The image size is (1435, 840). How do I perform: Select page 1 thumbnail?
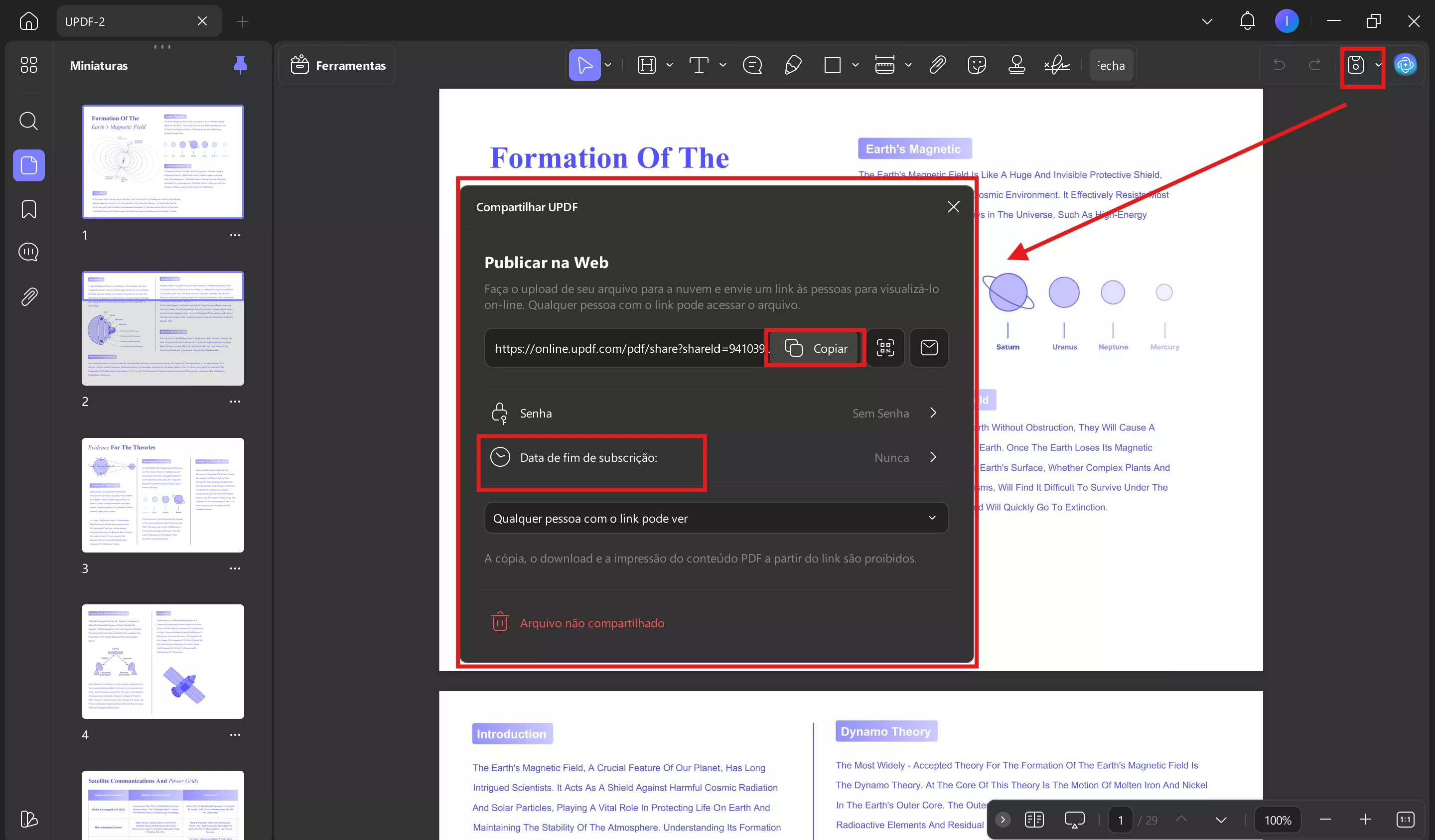tap(162, 161)
